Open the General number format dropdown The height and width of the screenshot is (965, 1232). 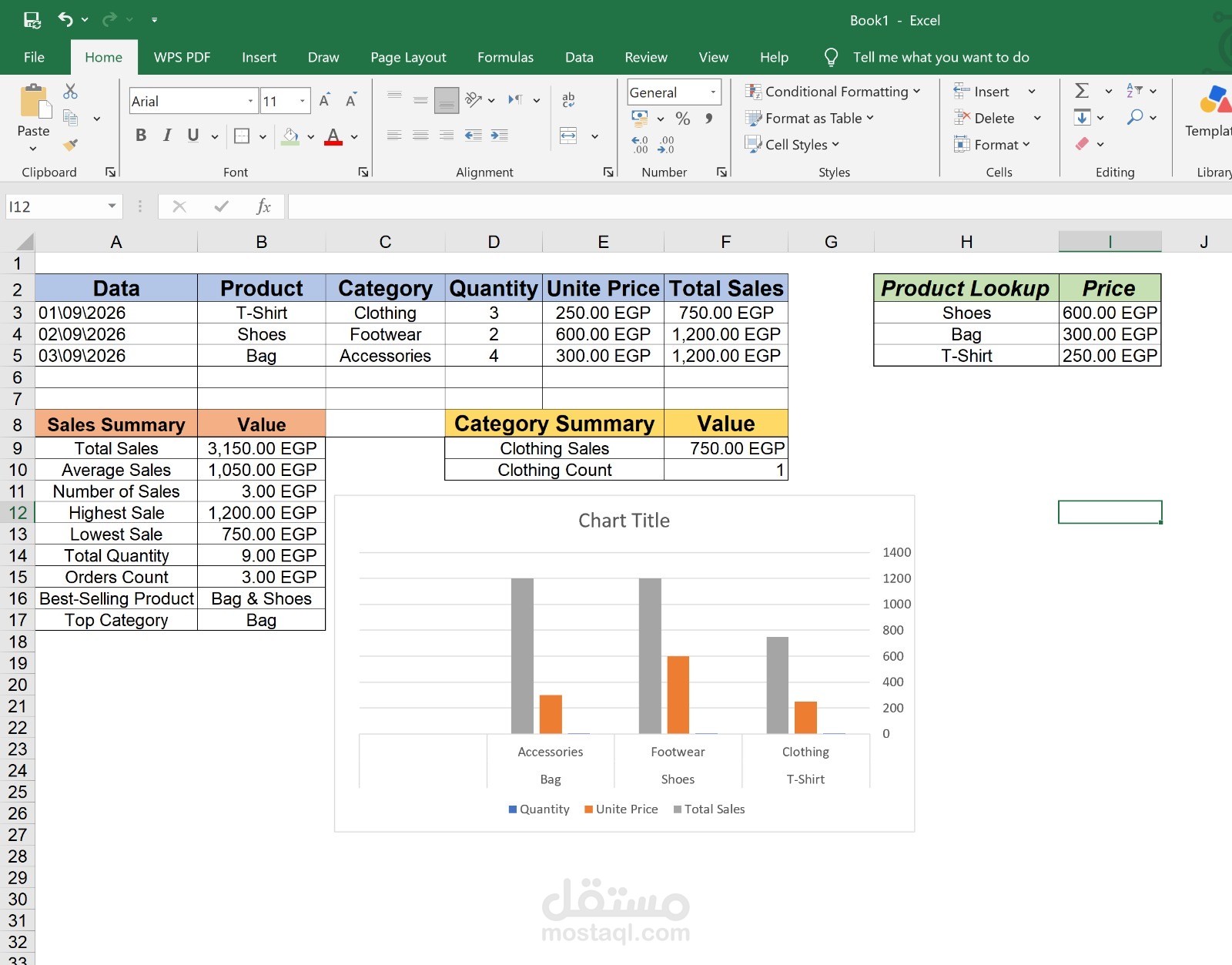tap(713, 92)
